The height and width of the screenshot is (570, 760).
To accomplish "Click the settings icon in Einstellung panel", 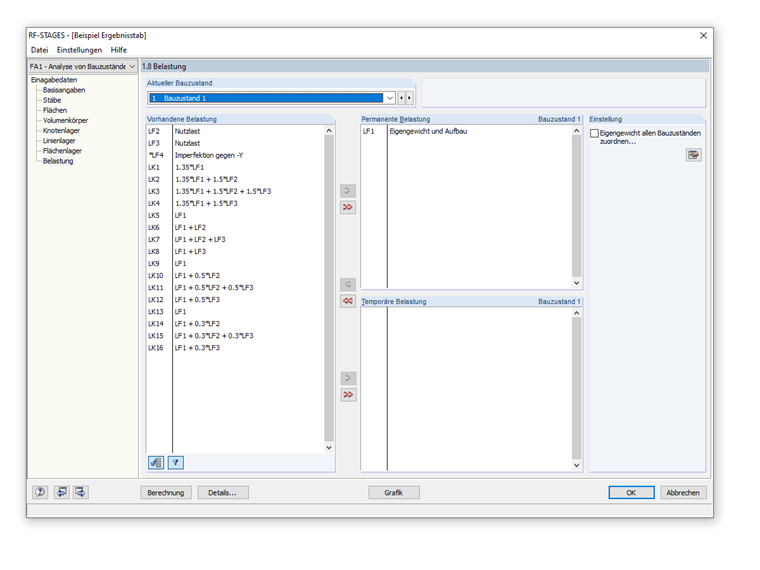I will click(x=694, y=155).
